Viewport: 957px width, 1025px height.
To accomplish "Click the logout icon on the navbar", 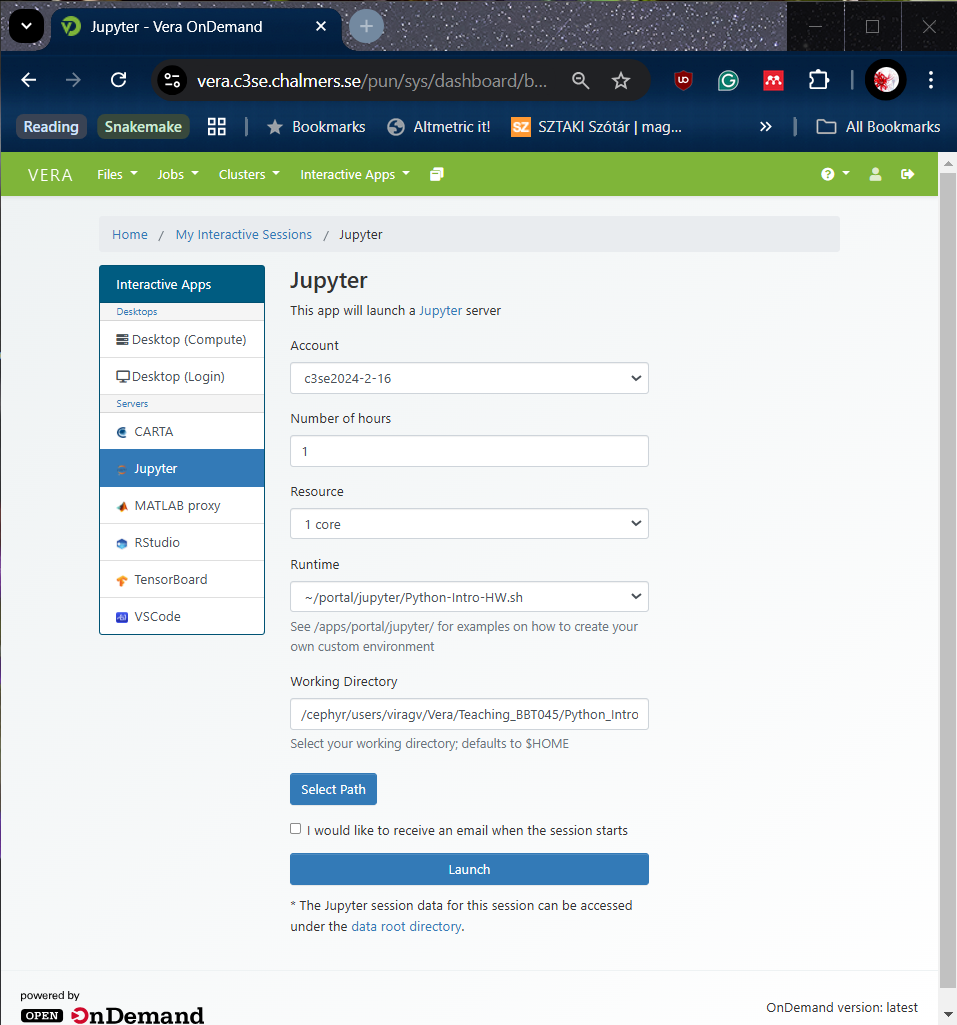I will point(907,173).
